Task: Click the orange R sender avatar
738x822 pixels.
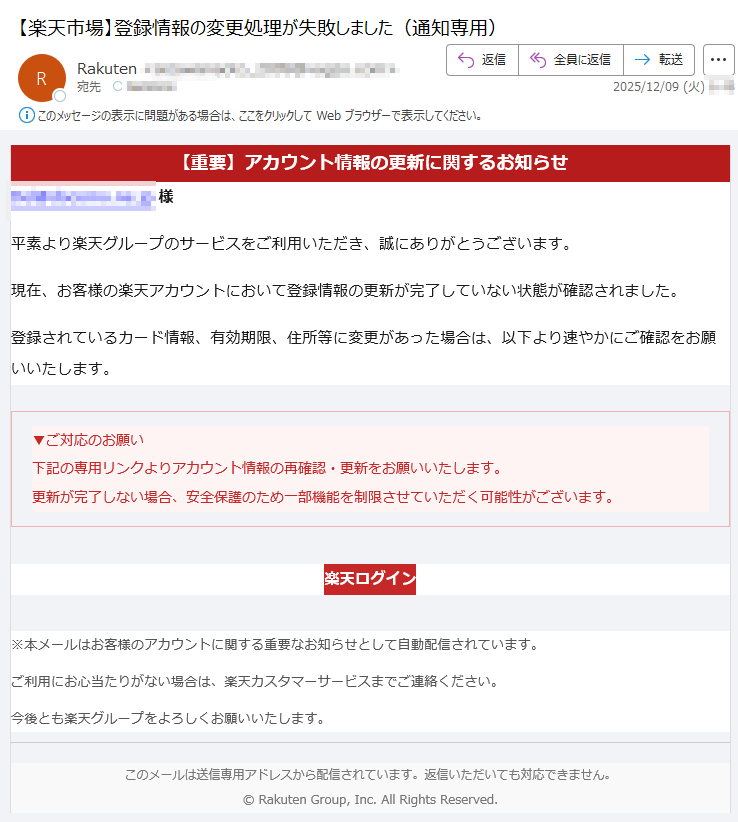Action: pos(41,77)
